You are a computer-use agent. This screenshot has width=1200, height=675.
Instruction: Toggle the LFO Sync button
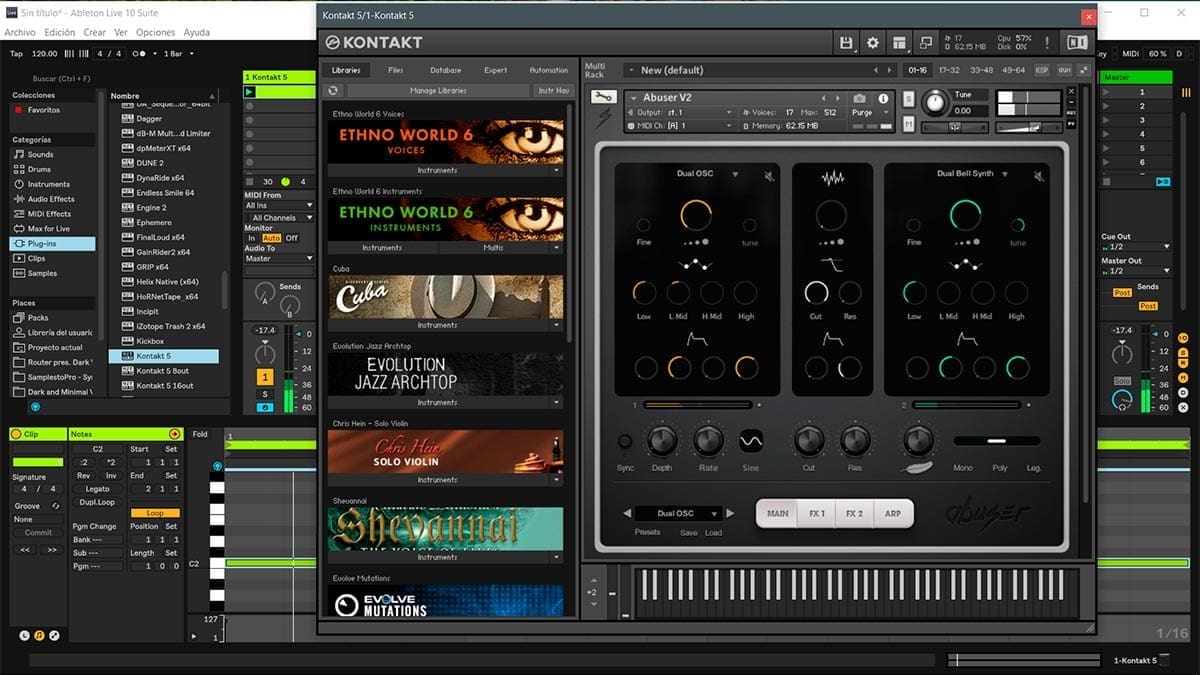[625, 441]
